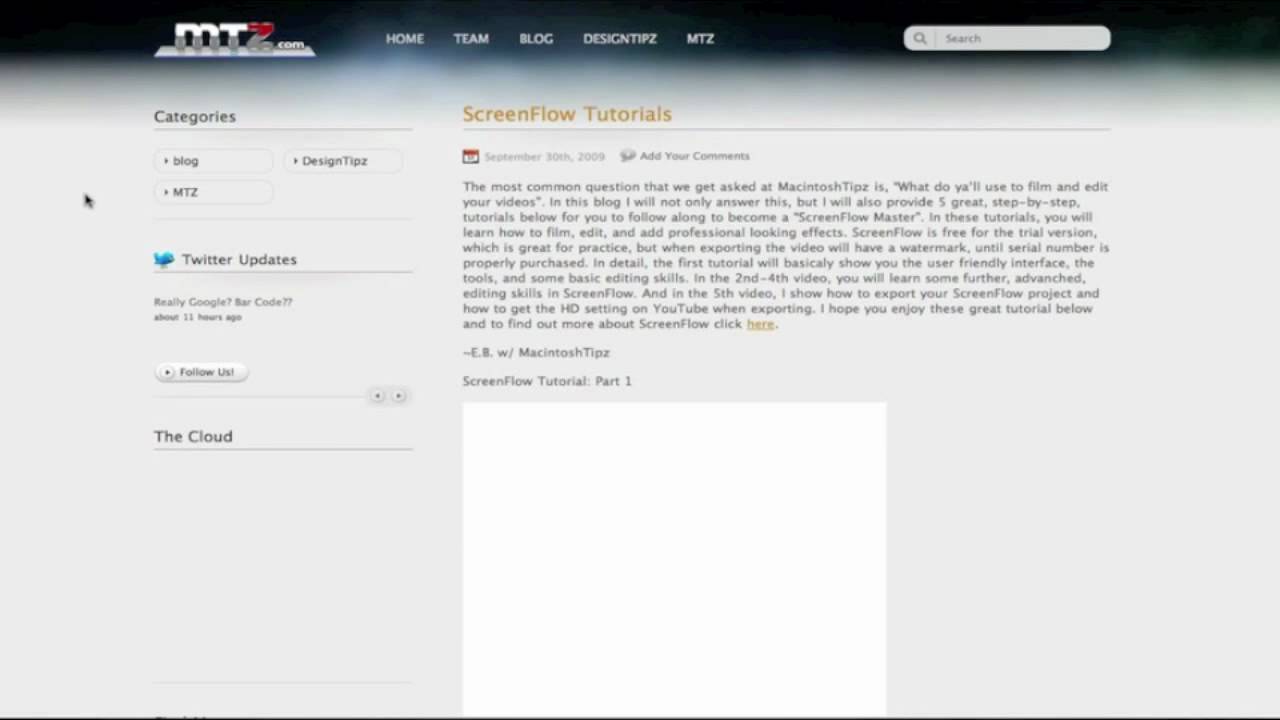Screen dimensions: 1280x720
Task: Open the MTZ navigation item
Action: (x=700, y=39)
